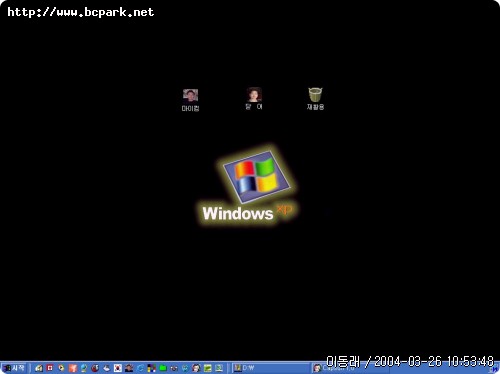This screenshot has width=500, height=374.
Task: Click the multicolor squares quick launch icon
Action: (152, 368)
